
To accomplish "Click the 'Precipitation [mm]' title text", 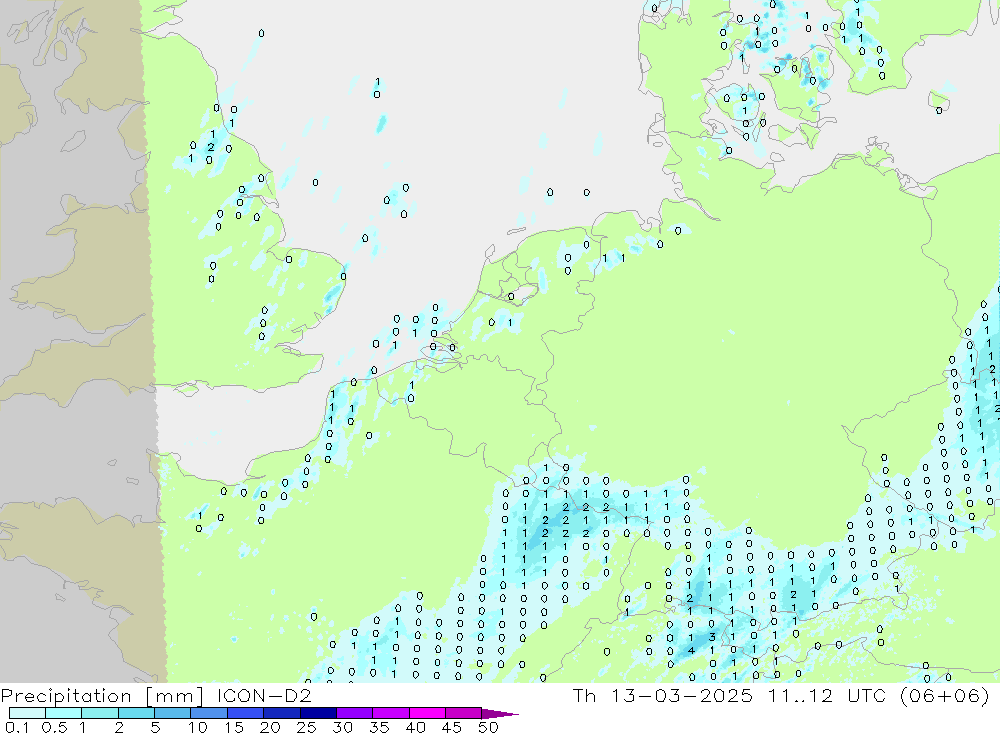I will point(102,695).
